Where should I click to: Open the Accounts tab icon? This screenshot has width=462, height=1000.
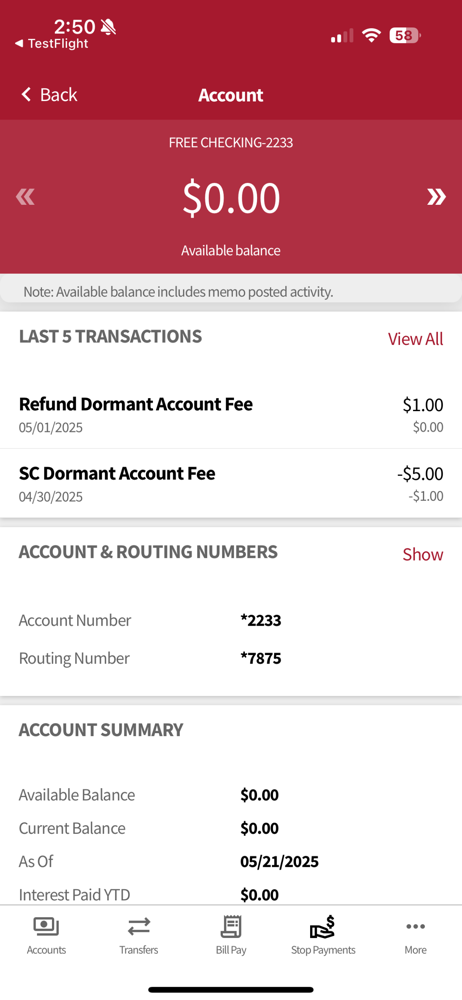(x=46, y=927)
